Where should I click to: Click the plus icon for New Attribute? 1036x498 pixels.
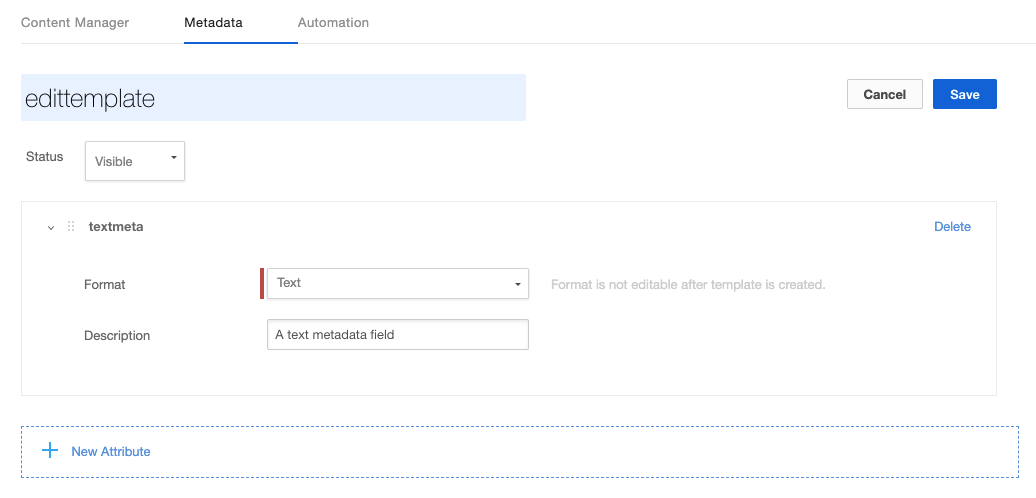point(50,451)
